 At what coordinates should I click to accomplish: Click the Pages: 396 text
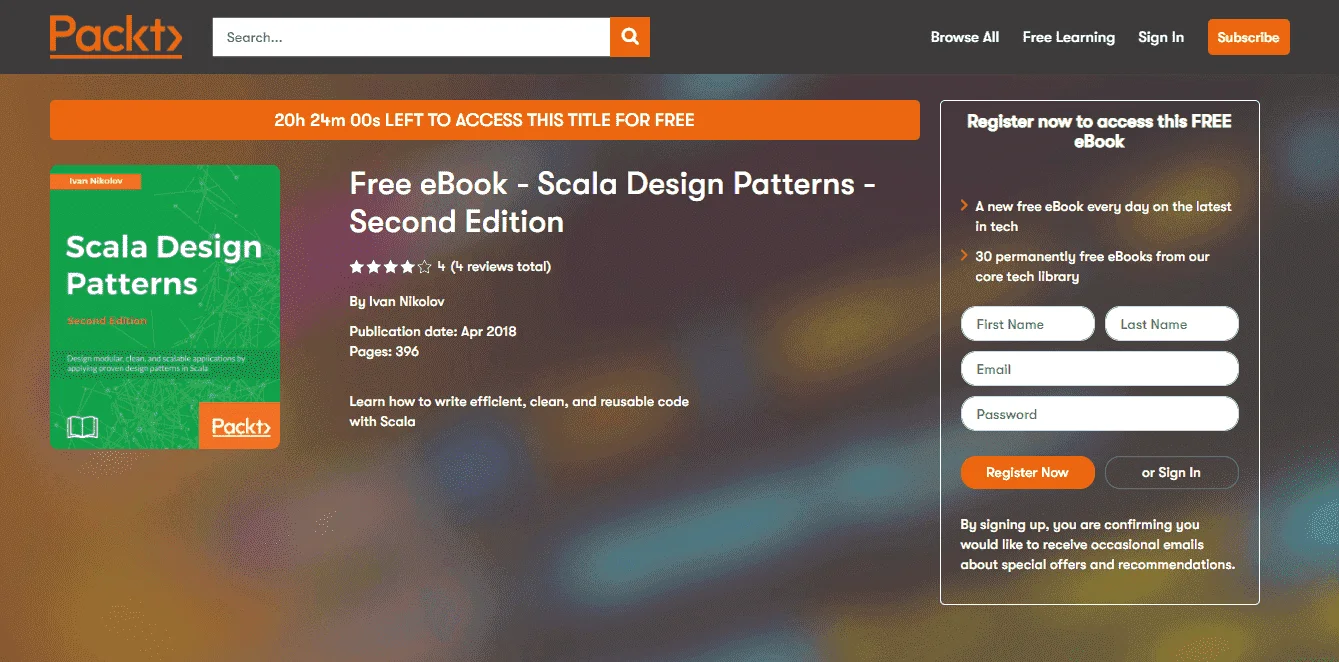[384, 351]
